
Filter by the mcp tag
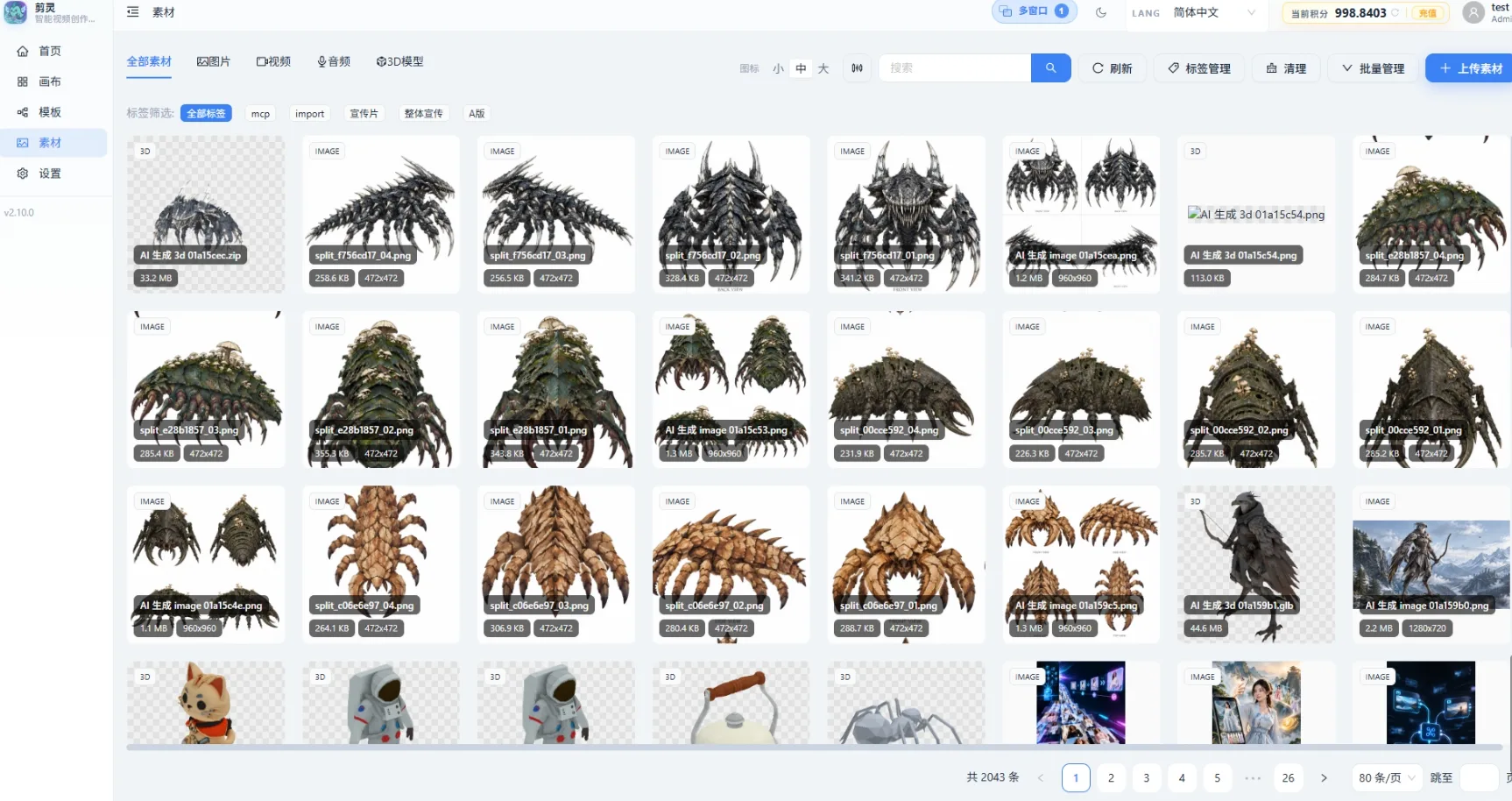(260, 113)
